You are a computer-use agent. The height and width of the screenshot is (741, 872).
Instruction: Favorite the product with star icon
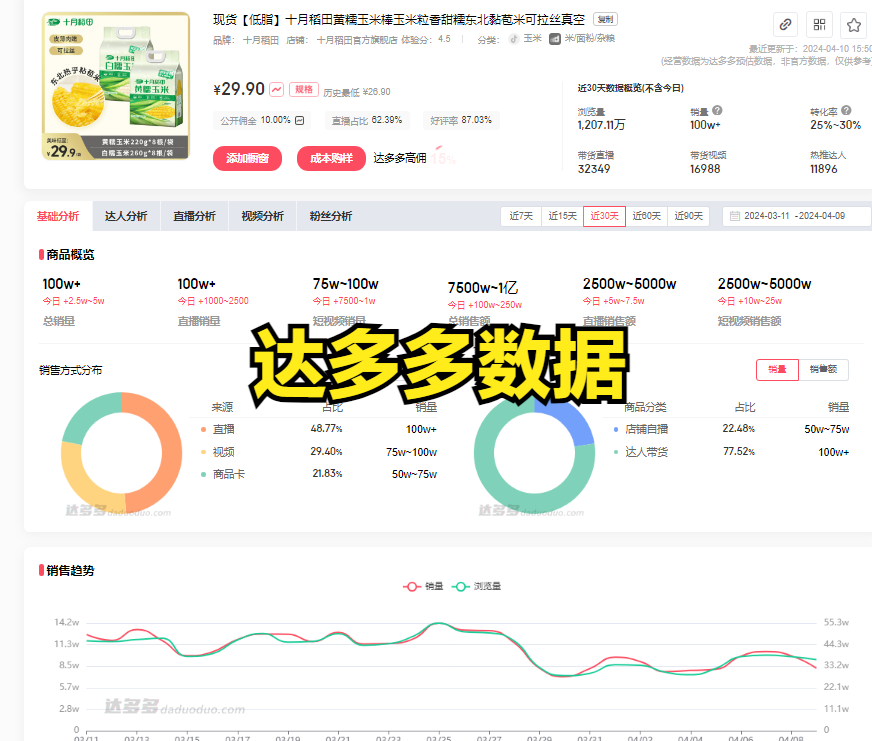(853, 25)
